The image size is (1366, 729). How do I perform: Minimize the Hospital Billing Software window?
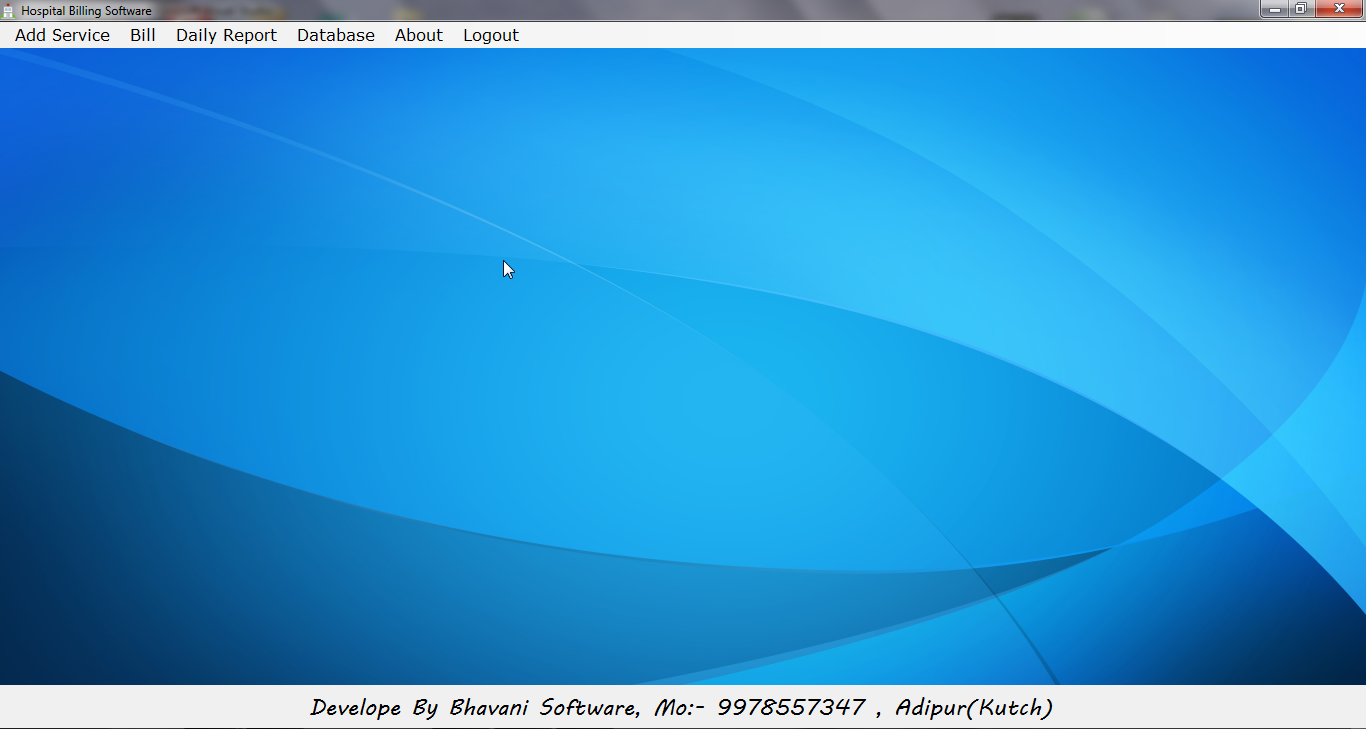pyautogui.click(x=1275, y=9)
